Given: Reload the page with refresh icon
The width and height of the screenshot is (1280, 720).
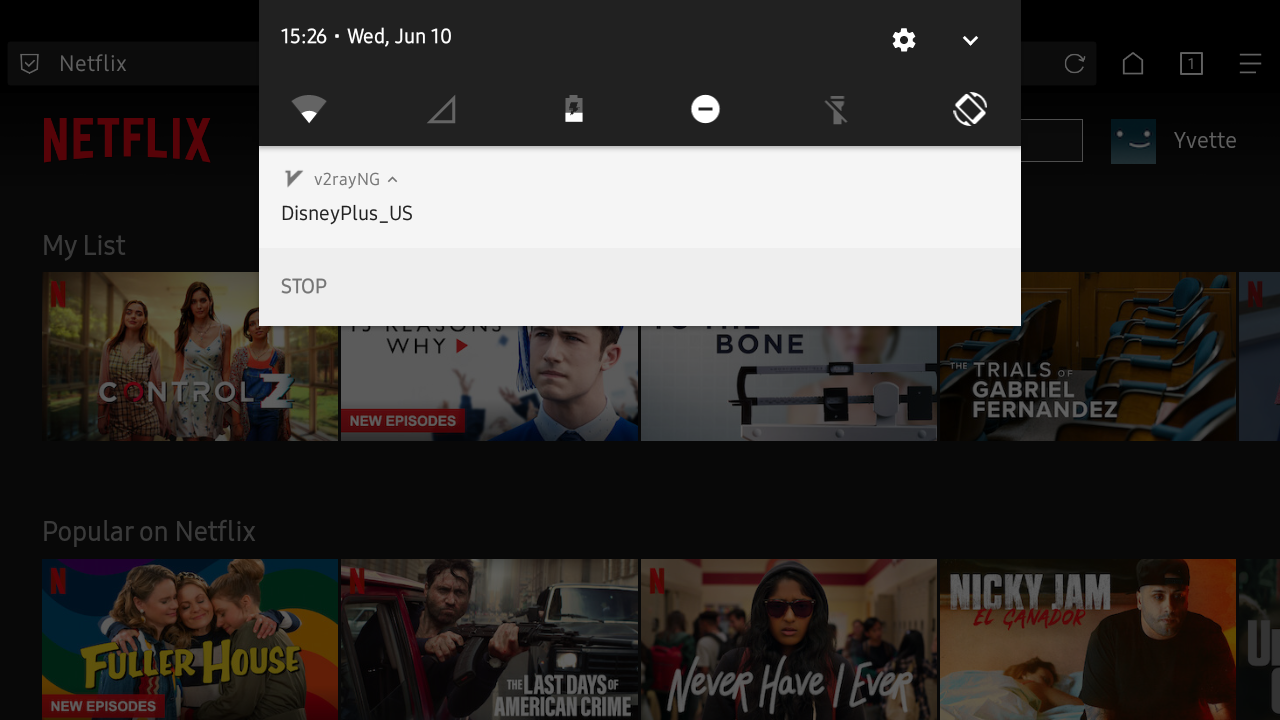Looking at the screenshot, I should point(1075,64).
